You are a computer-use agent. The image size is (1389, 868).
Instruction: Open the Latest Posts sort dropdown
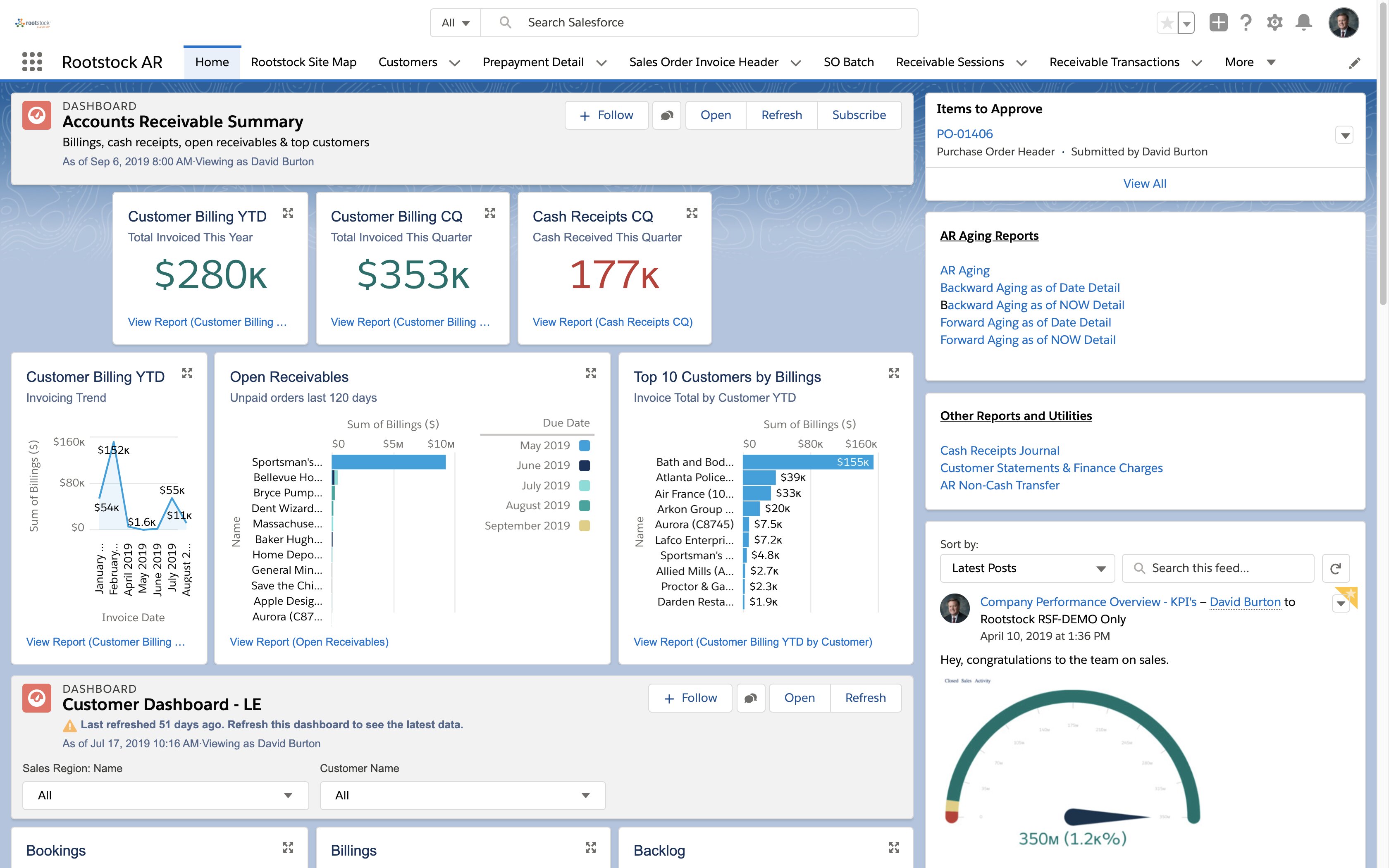[1027, 568]
